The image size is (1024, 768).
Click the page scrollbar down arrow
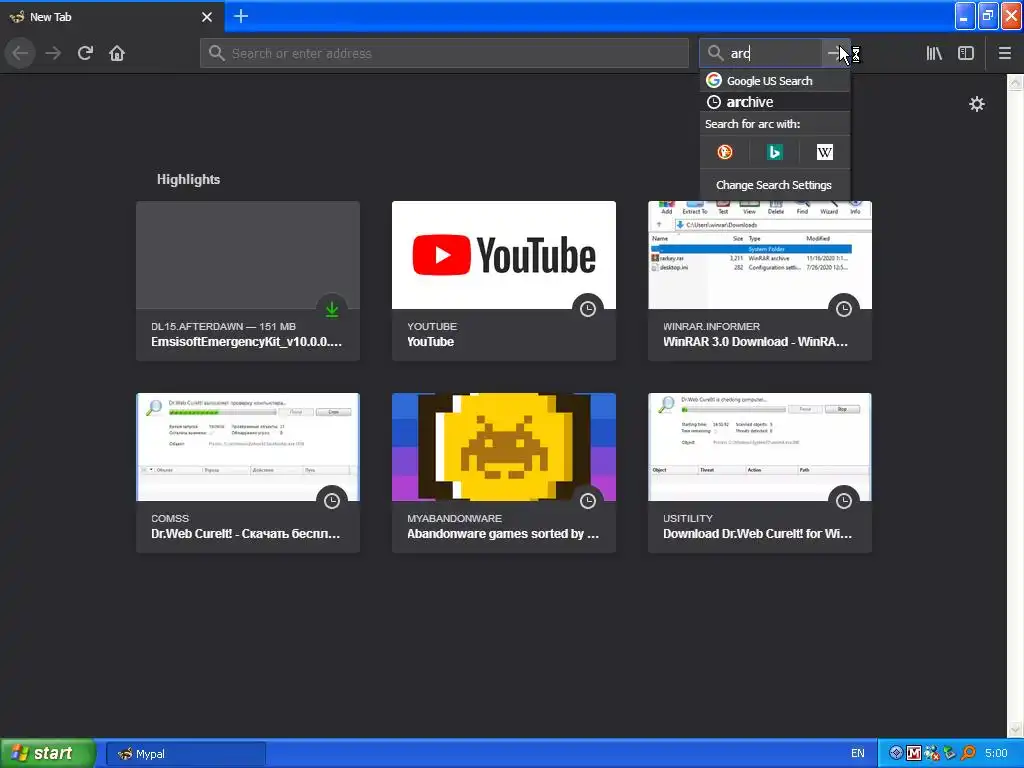(1015, 729)
